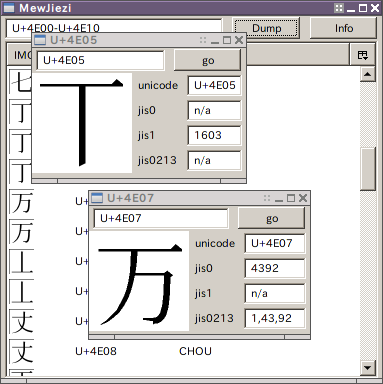
Task: Click go in the U+4E05 window
Action: tap(207, 60)
